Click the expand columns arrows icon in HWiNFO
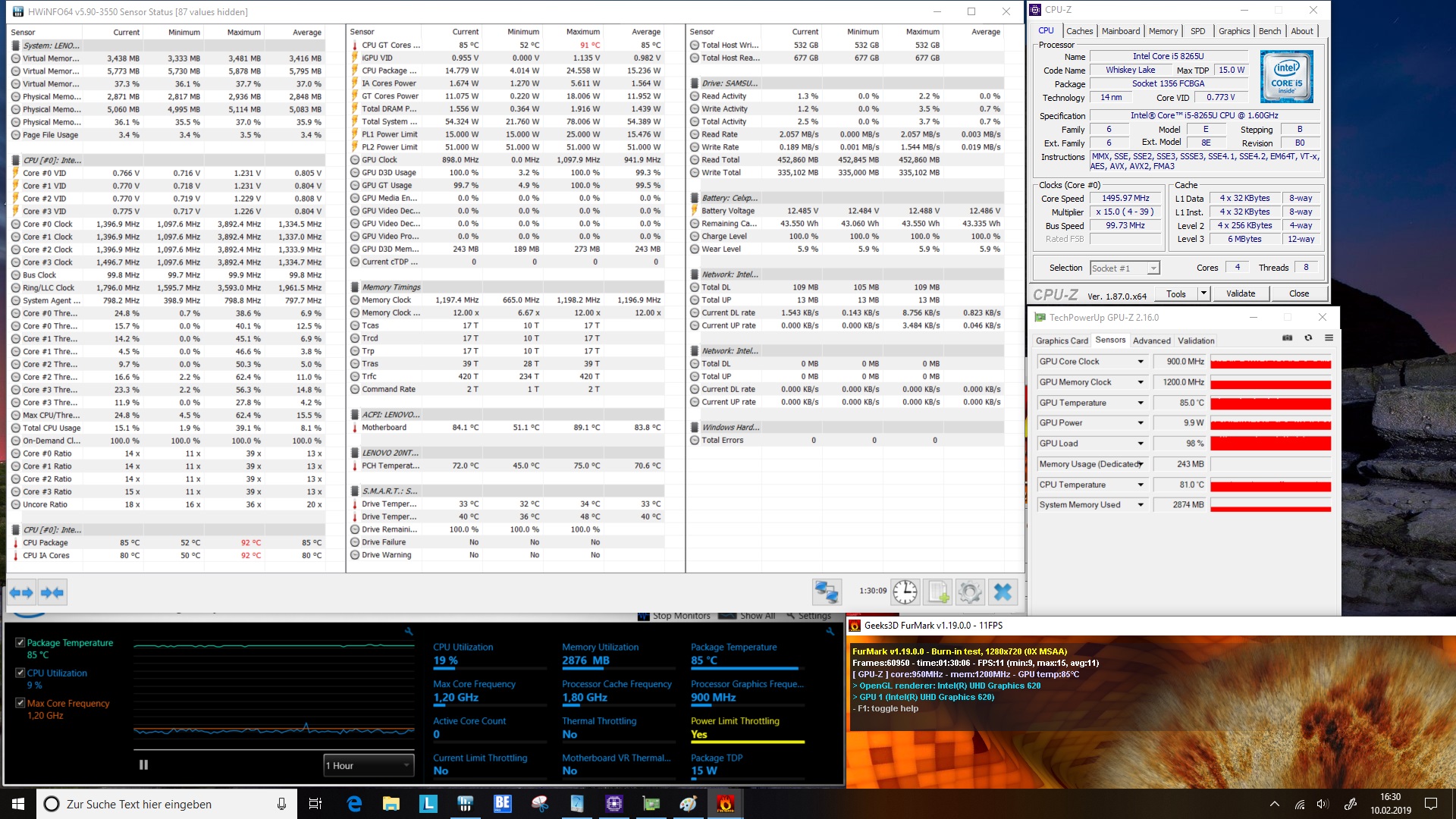1456x819 pixels. [x=21, y=592]
